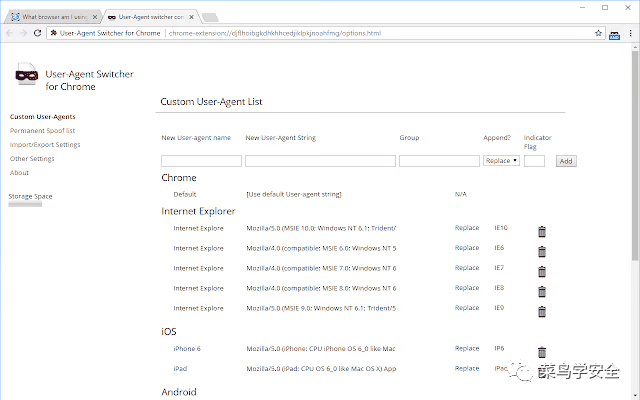Screen dimensions: 640x400
Task: Click the 'IE9' indicator flag
Action: (499, 308)
